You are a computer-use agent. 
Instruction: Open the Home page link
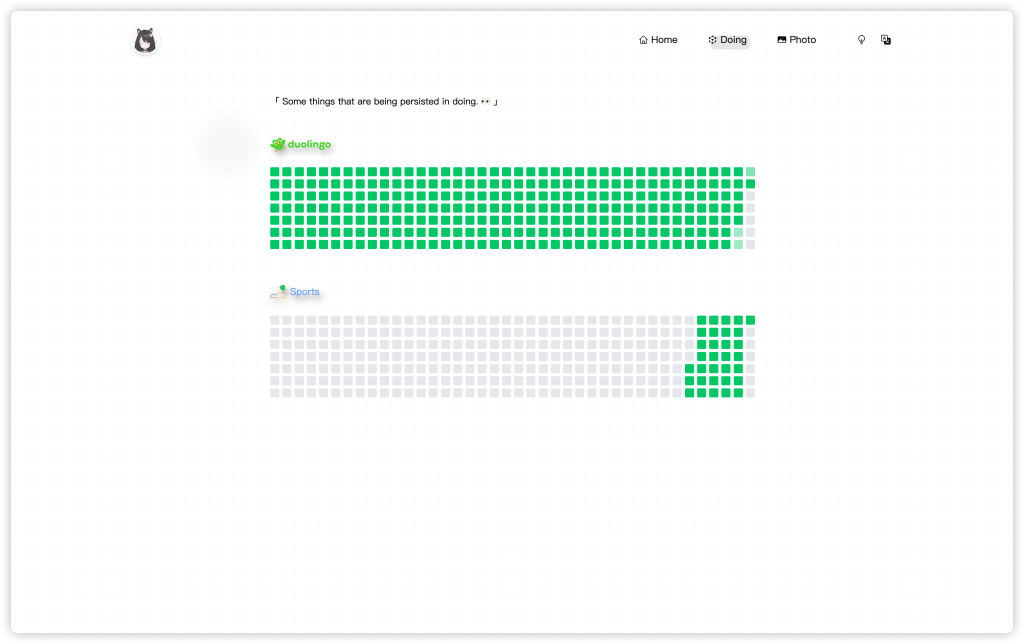[x=664, y=40]
